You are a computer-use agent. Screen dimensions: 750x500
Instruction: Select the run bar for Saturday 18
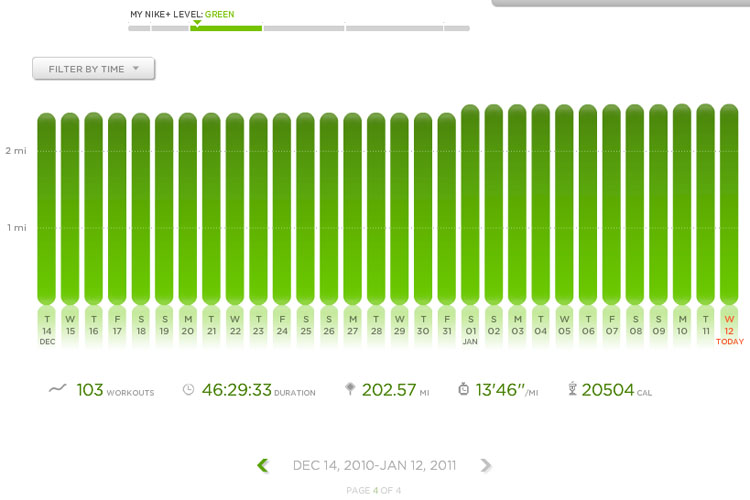point(141,209)
